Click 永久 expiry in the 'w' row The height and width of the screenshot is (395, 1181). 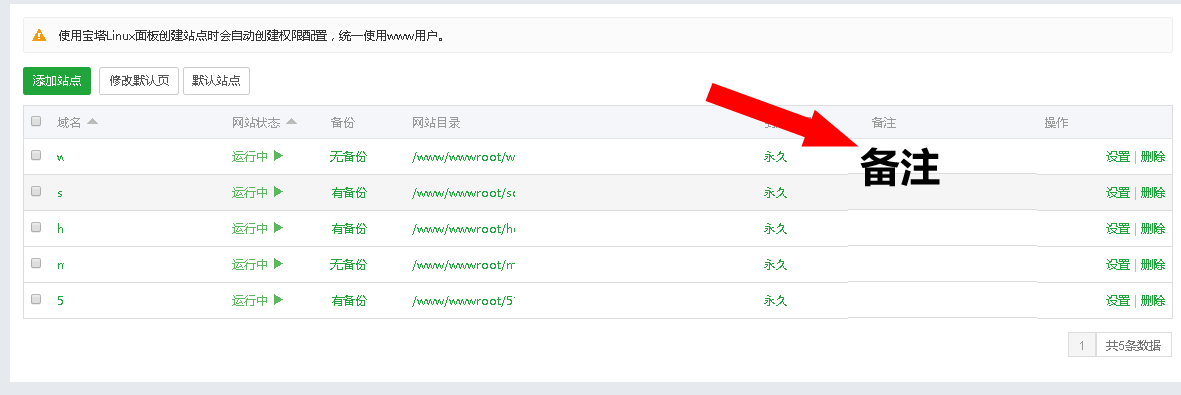[775, 157]
